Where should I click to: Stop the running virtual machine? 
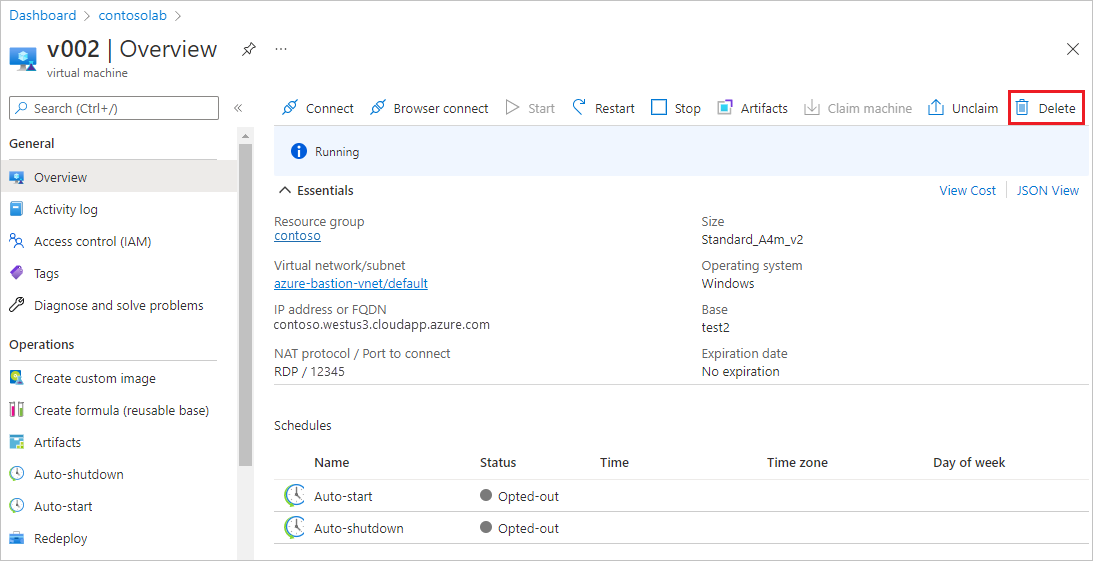675,108
